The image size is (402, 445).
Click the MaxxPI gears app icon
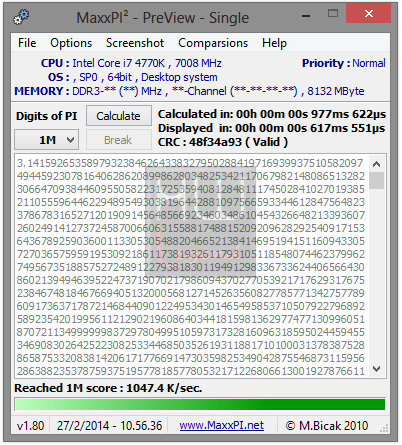(21, 17)
